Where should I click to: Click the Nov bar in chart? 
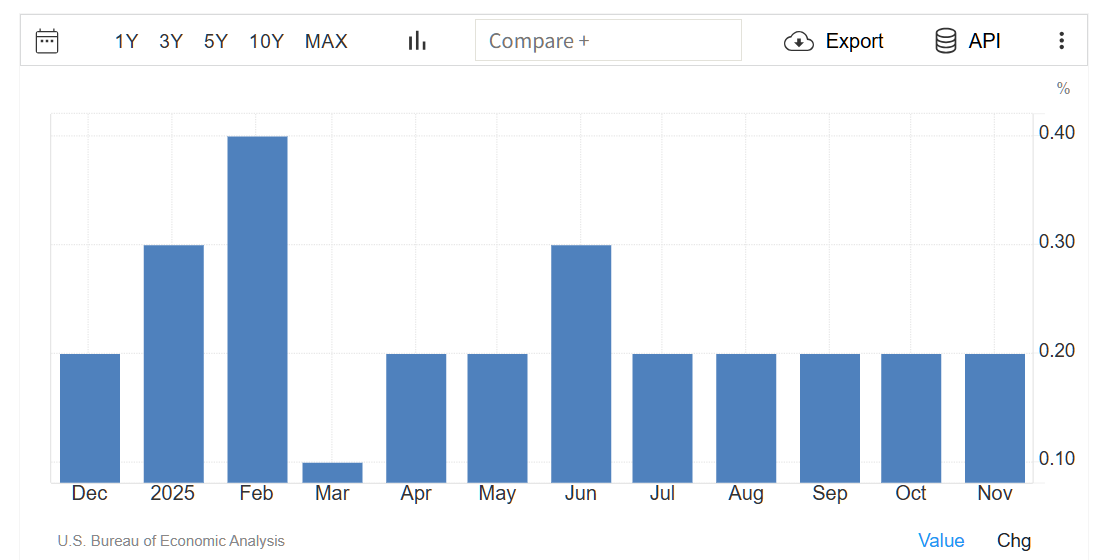995,418
